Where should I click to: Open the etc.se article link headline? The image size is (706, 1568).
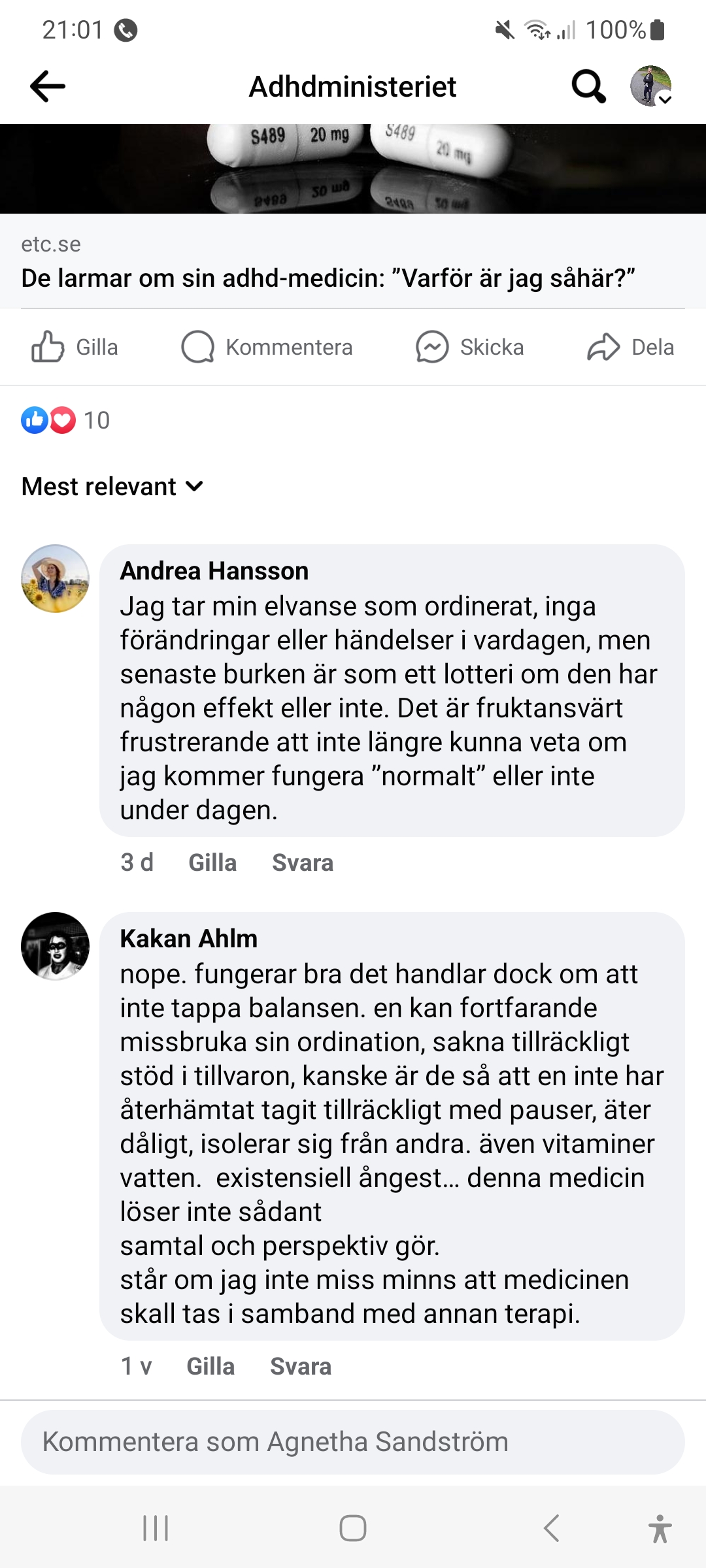(328, 278)
